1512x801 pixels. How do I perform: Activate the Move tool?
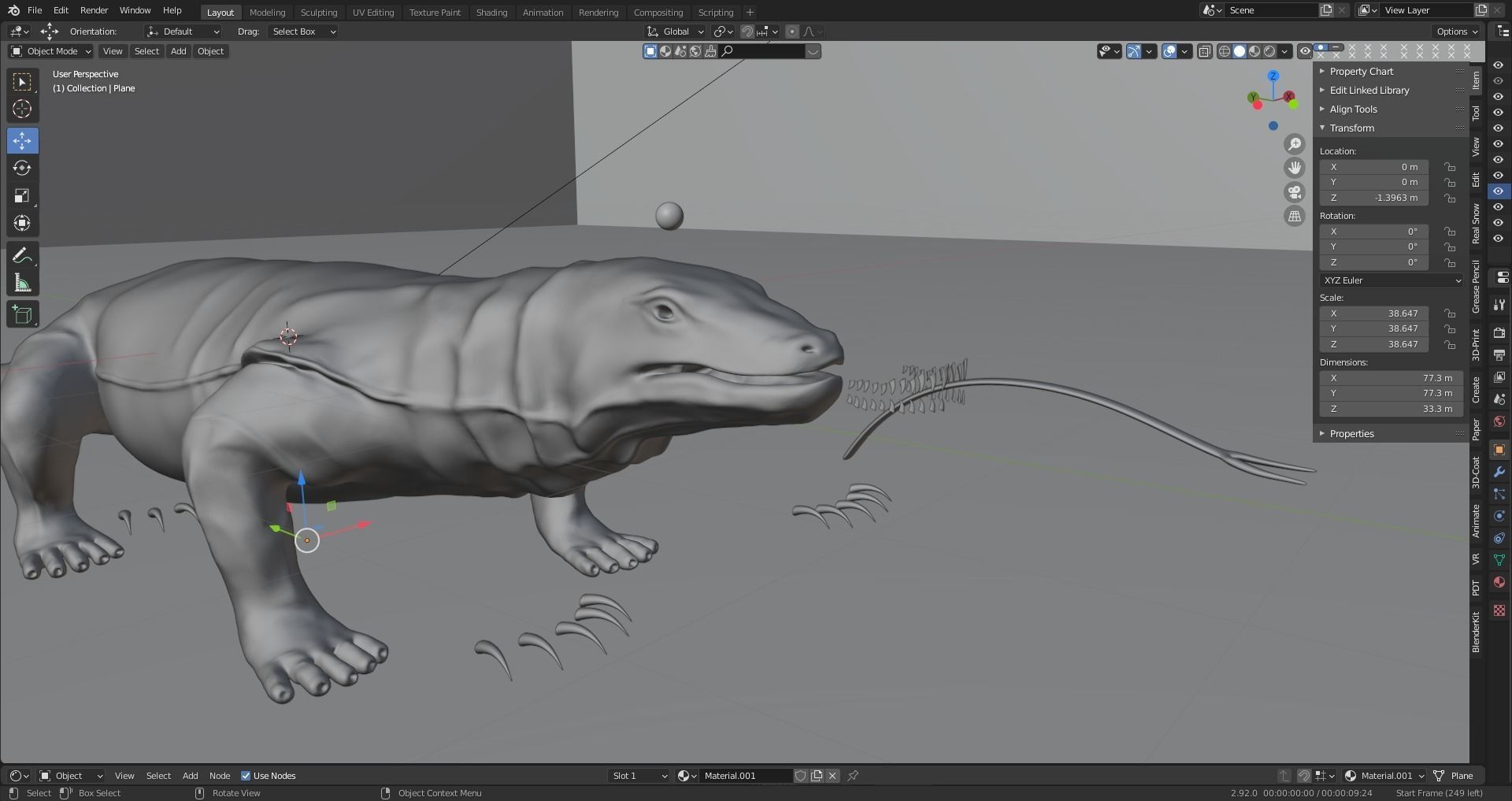coord(22,141)
